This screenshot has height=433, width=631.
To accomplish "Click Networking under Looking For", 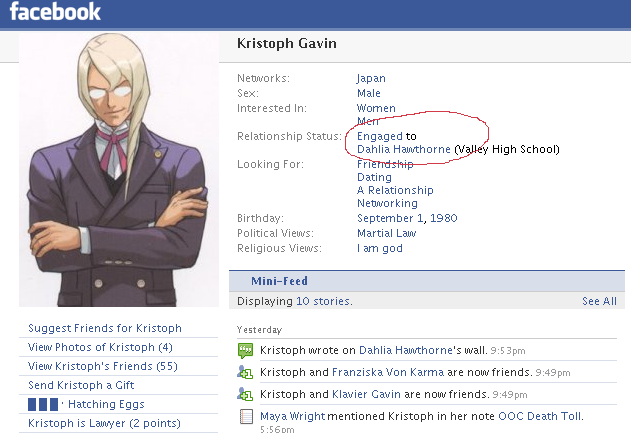I will point(387,203).
